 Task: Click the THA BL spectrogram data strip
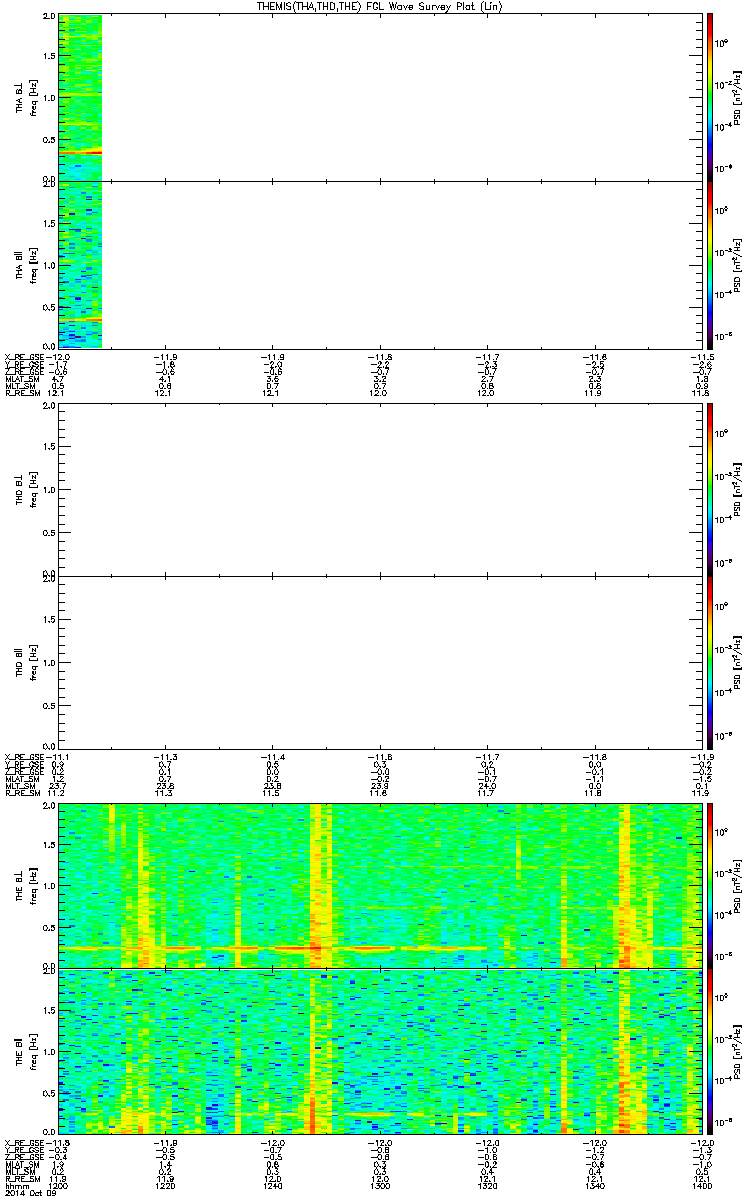click(80, 97)
